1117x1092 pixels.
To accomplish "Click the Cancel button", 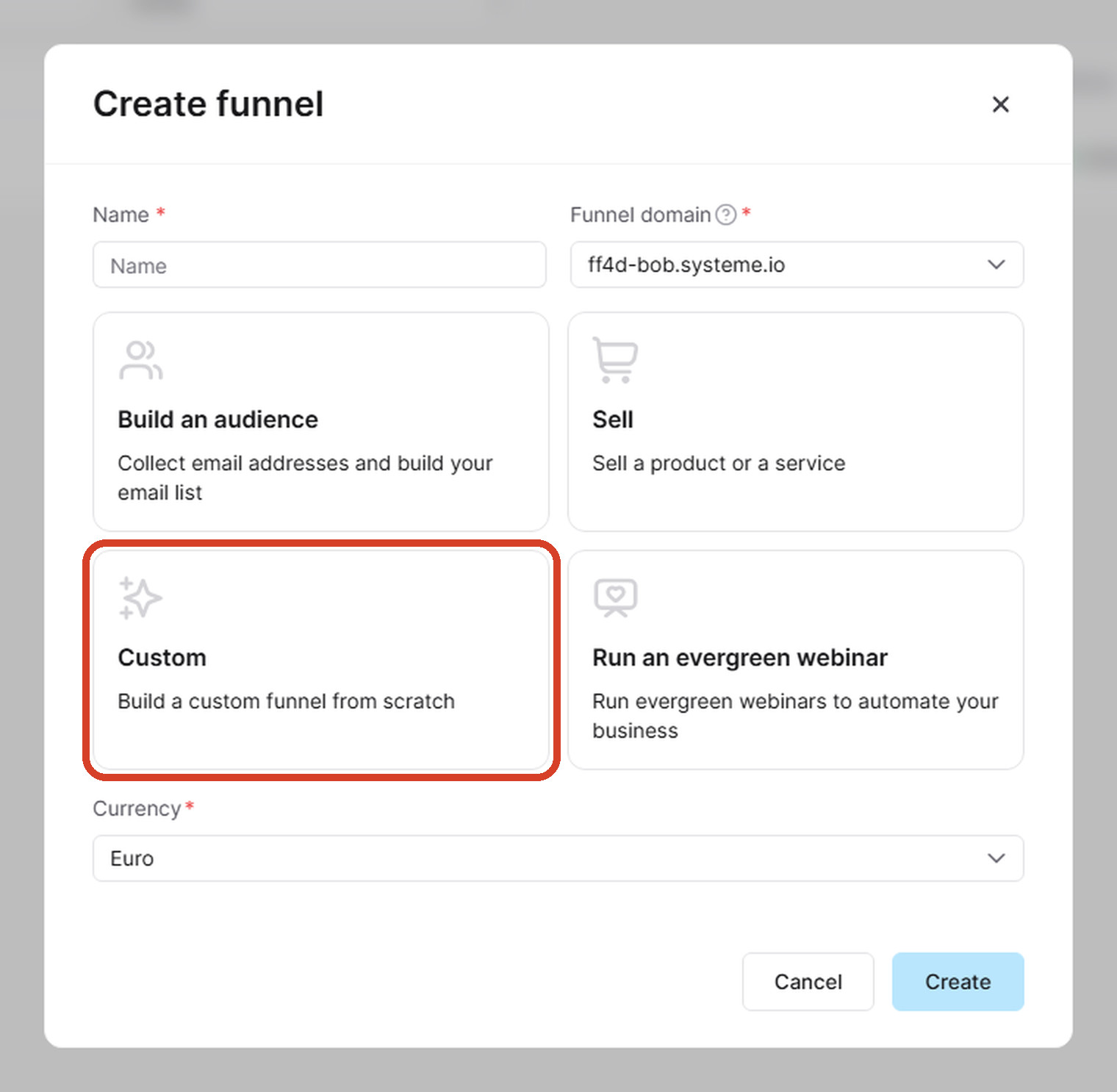I will [x=808, y=982].
